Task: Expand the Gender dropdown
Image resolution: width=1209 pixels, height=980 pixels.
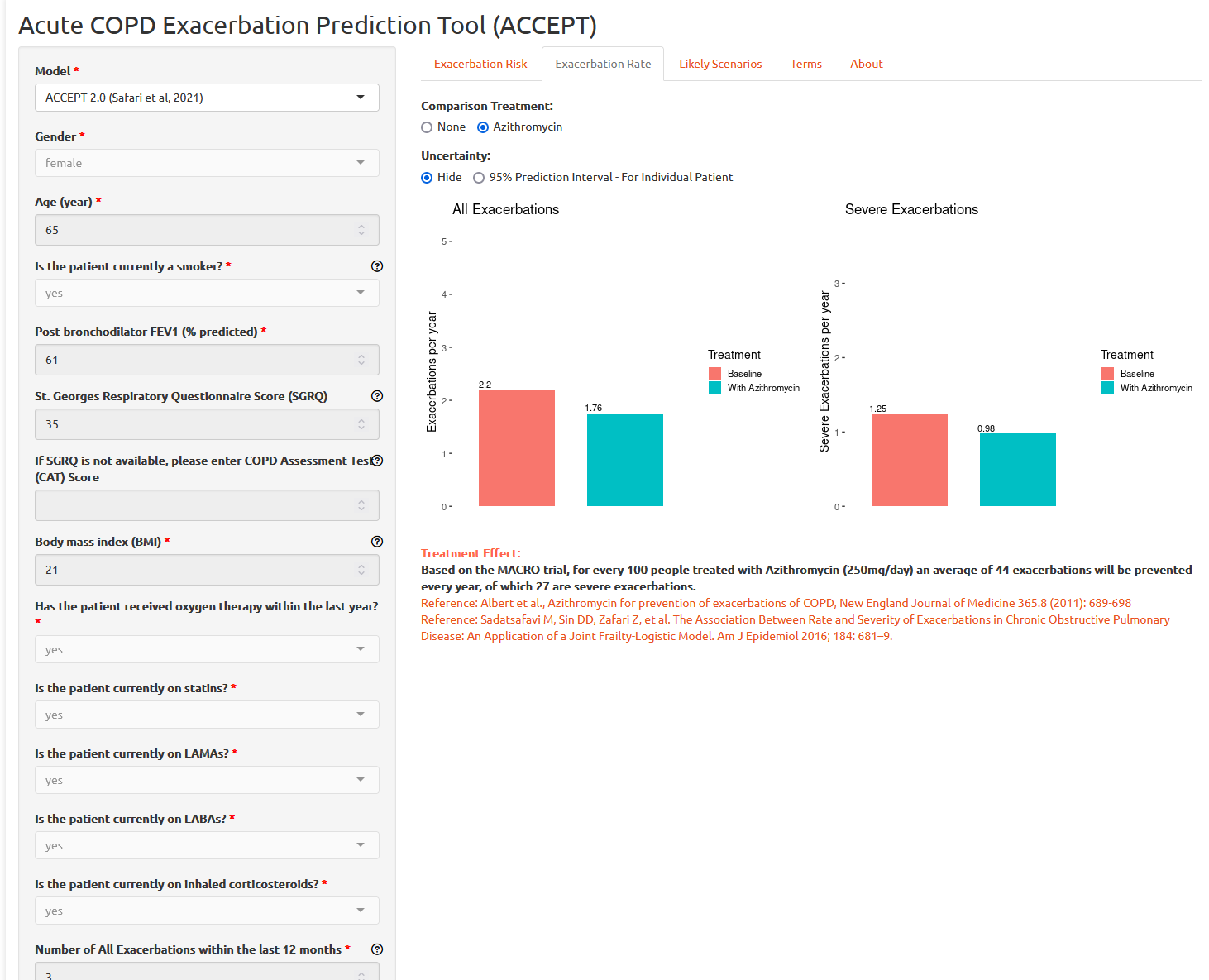Action: click(207, 163)
